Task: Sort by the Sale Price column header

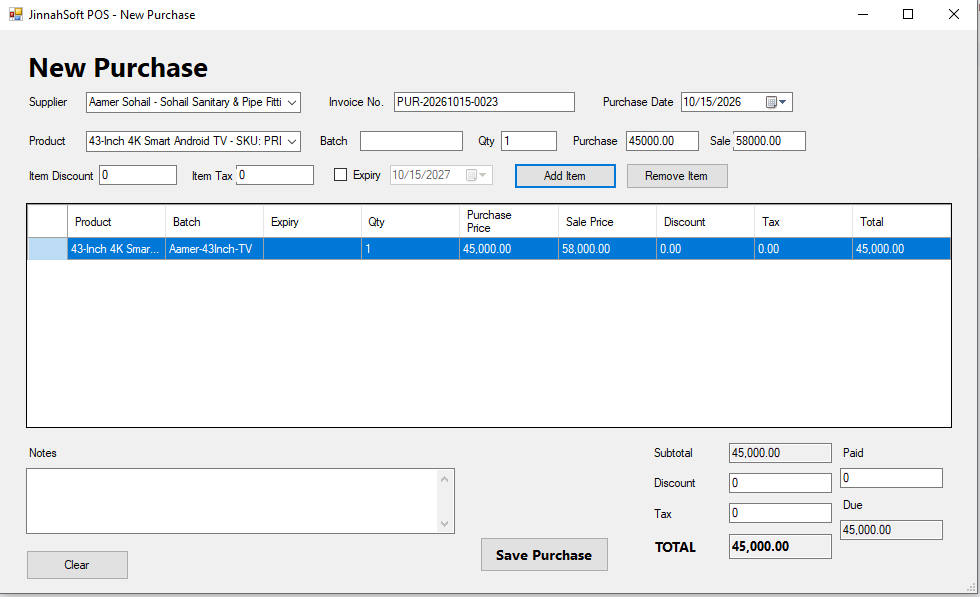Action: [x=608, y=221]
